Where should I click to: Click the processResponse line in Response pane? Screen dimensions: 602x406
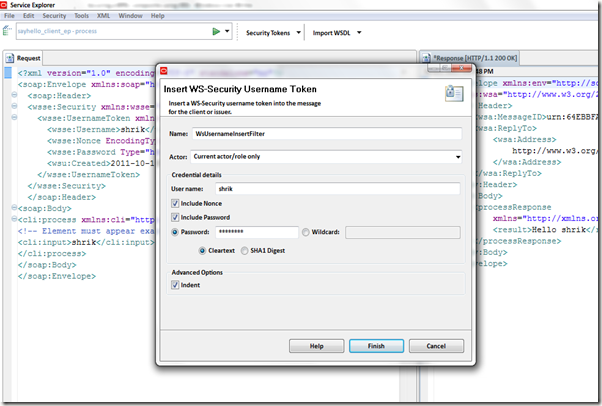514,207
